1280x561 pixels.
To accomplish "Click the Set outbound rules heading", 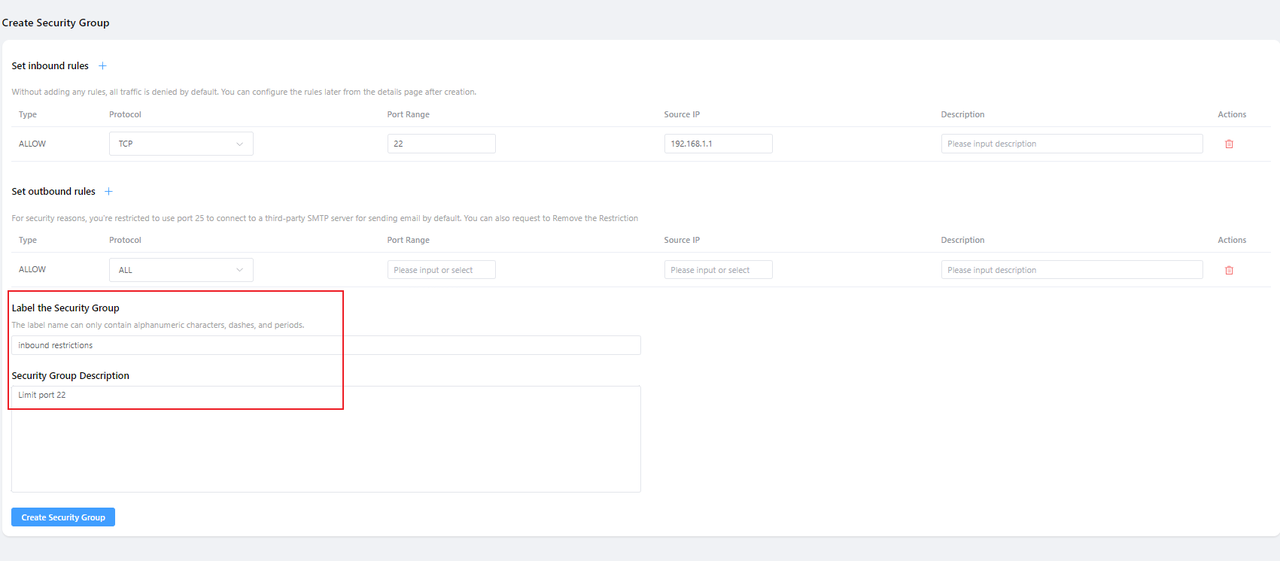I will [x=54, y=191].
